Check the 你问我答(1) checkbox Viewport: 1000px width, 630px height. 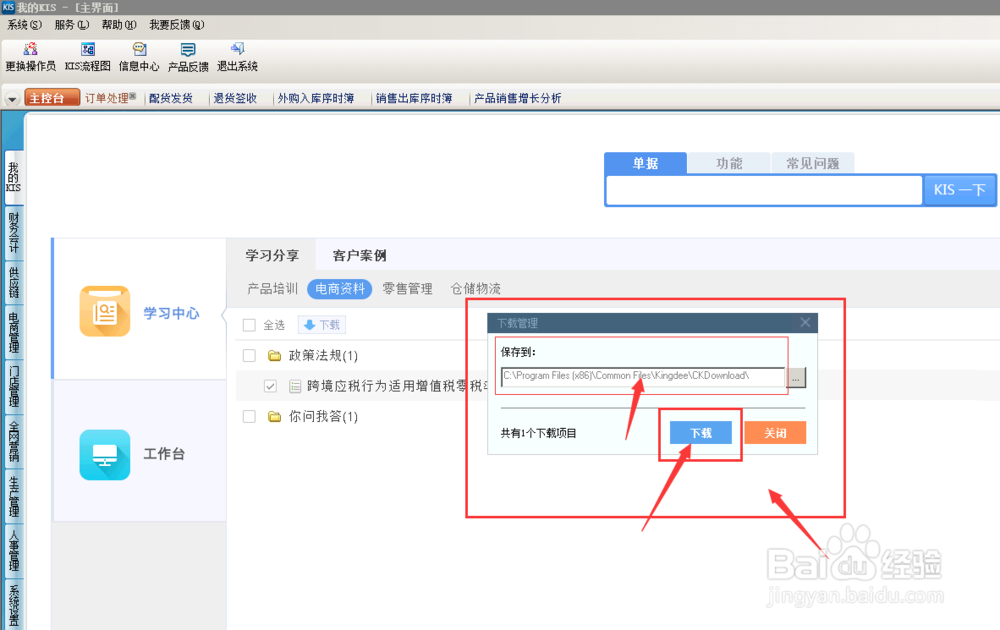coord(249,416)
